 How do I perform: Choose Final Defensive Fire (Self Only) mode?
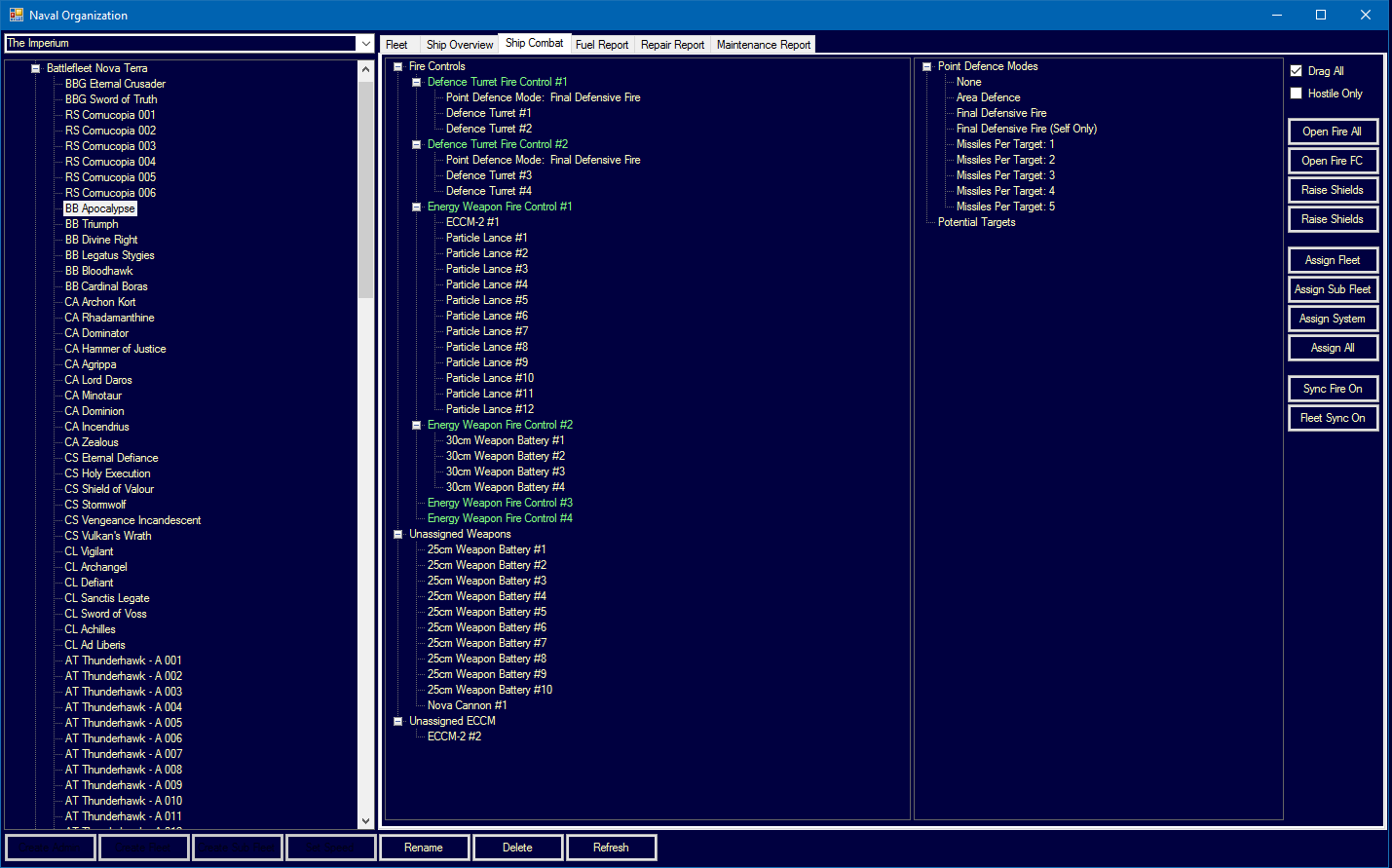(1027, 129)
